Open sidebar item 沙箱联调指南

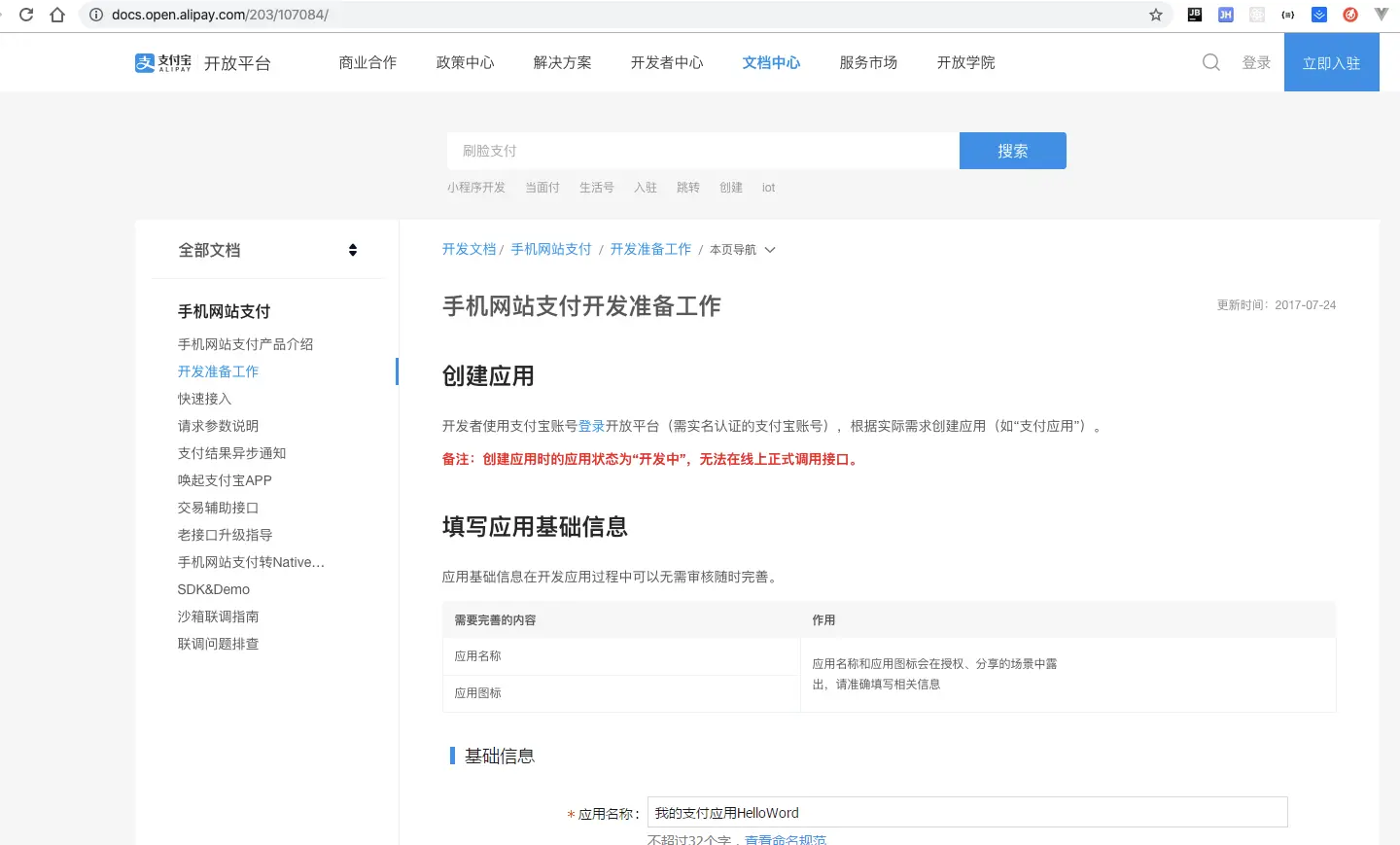(219, 616)
